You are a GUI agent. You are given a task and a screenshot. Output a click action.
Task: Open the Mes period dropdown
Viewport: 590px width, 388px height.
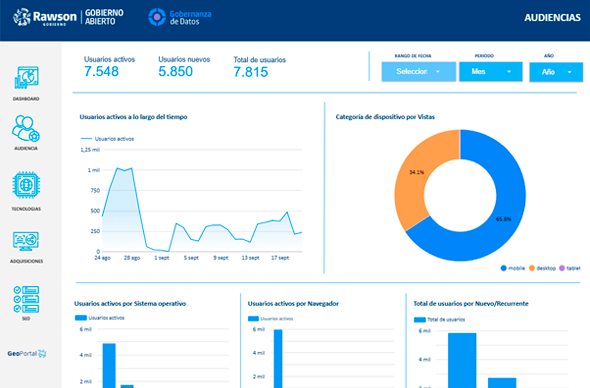tap(491, 72)
